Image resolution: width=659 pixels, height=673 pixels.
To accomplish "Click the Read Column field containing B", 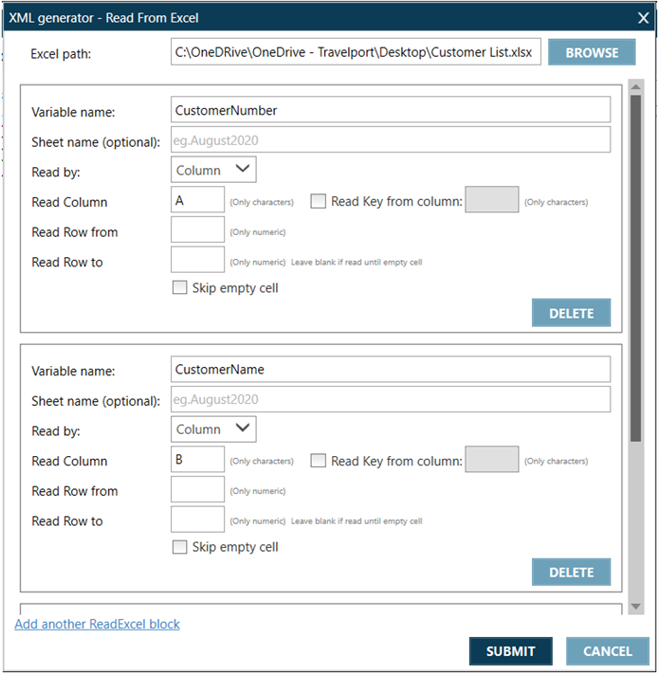I will point(197,460).
